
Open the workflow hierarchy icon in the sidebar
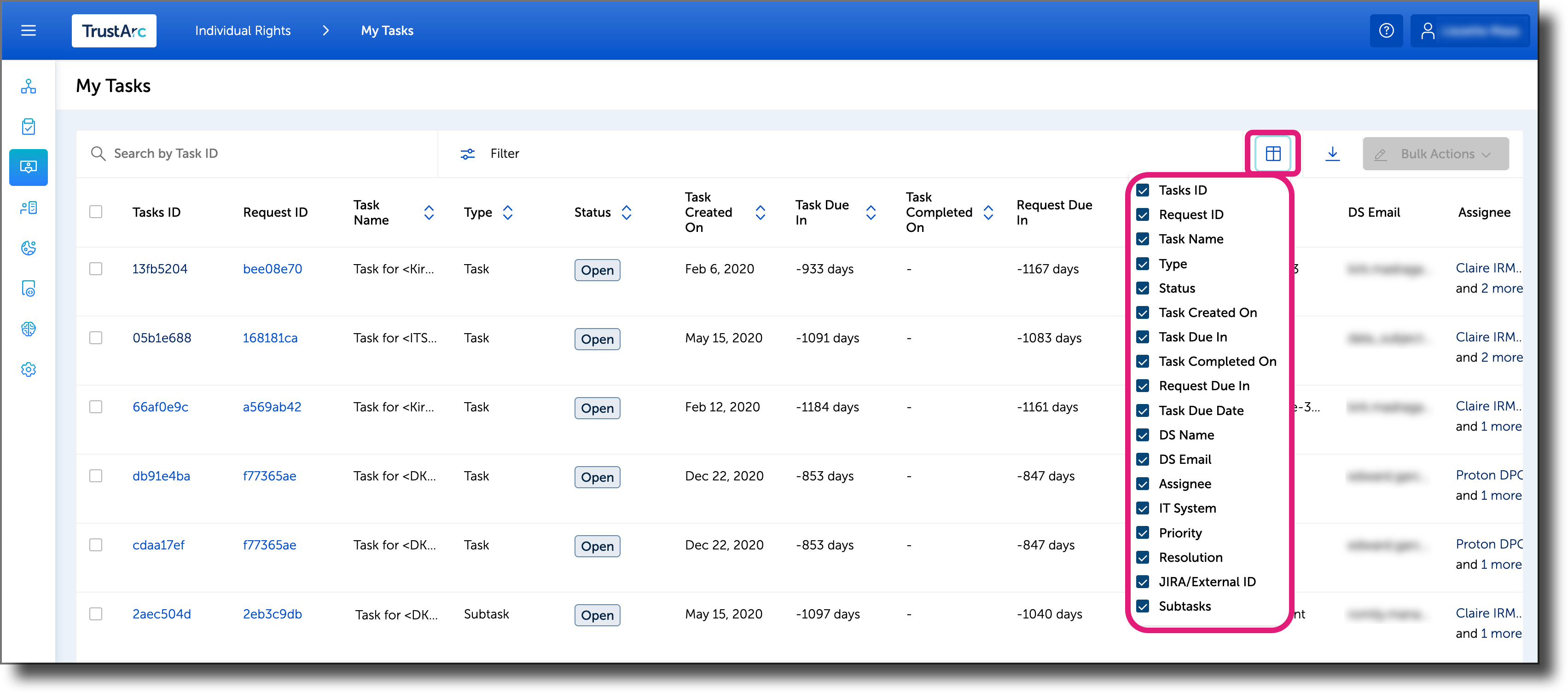[x=29, y=87]
